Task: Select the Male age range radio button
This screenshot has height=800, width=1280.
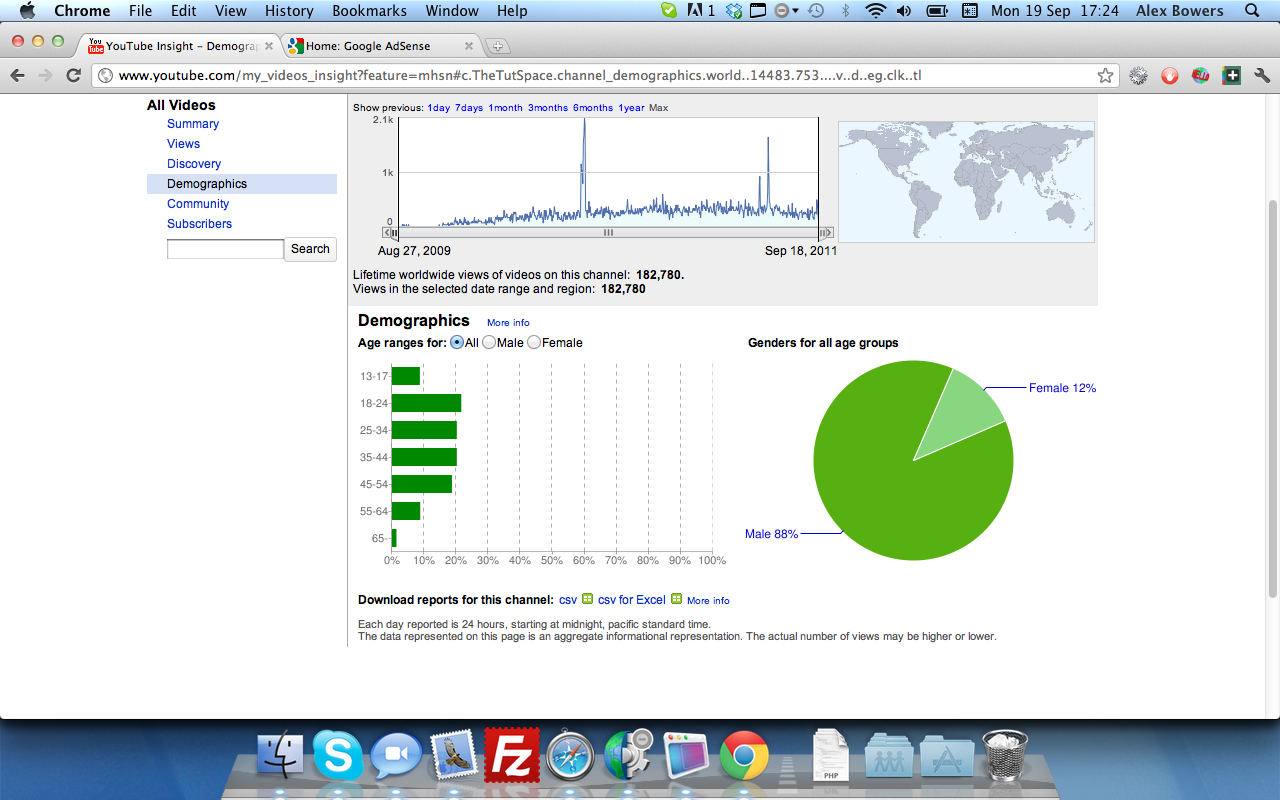Action: [x=489, y=343]
